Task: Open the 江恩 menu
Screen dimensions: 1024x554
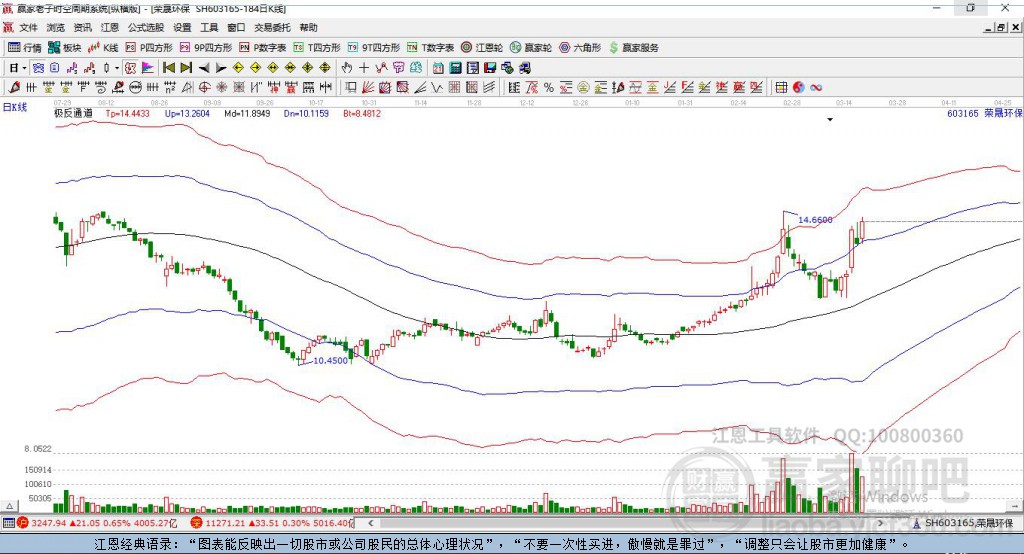Action: click(x=110, y=27)
